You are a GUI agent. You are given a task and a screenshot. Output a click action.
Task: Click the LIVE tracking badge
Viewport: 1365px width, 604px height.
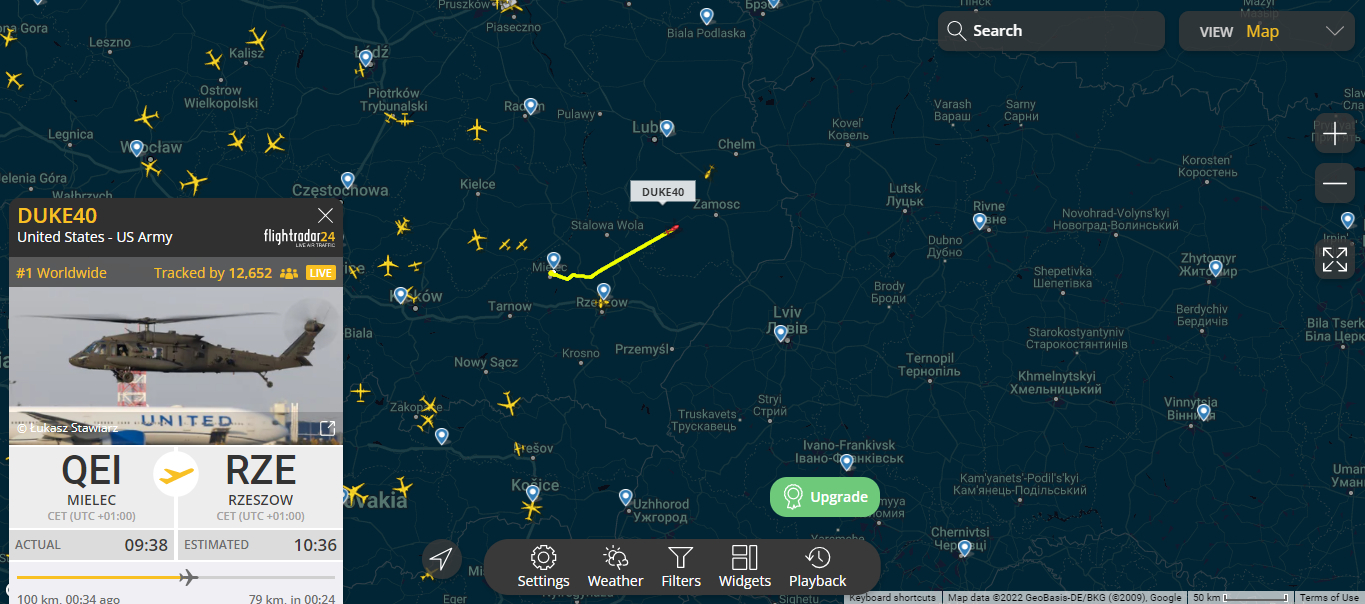(321, 273)
